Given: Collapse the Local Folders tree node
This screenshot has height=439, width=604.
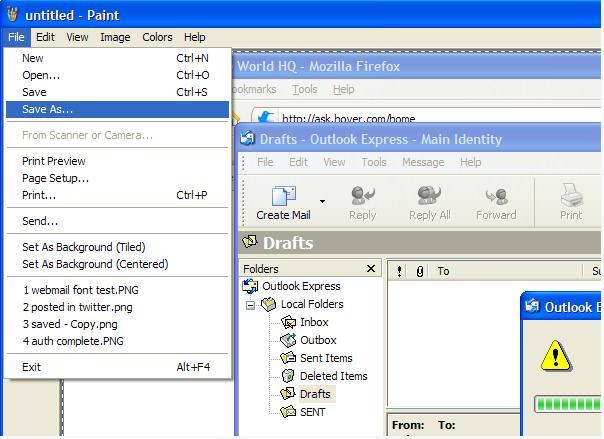Looking at the screenshot, I should coord(250,305).
